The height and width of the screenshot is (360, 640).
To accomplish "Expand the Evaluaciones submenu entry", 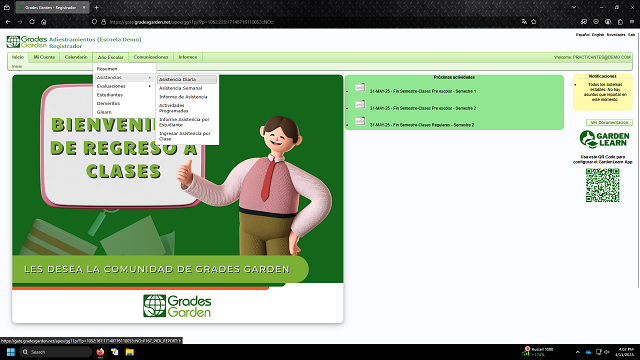I will point(124,86).
